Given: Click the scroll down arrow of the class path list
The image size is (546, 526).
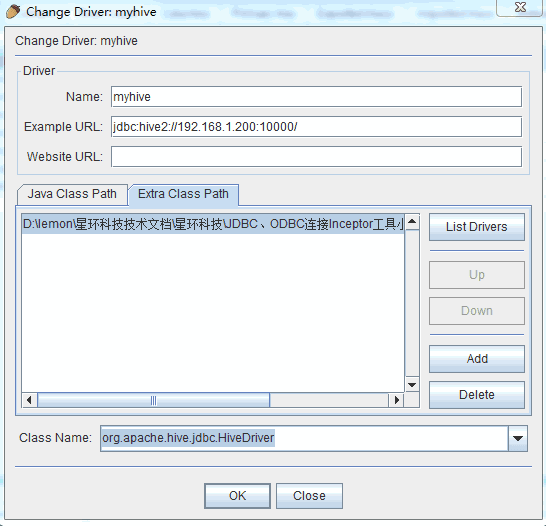Looking at the screenshot, I should [412, 384].
